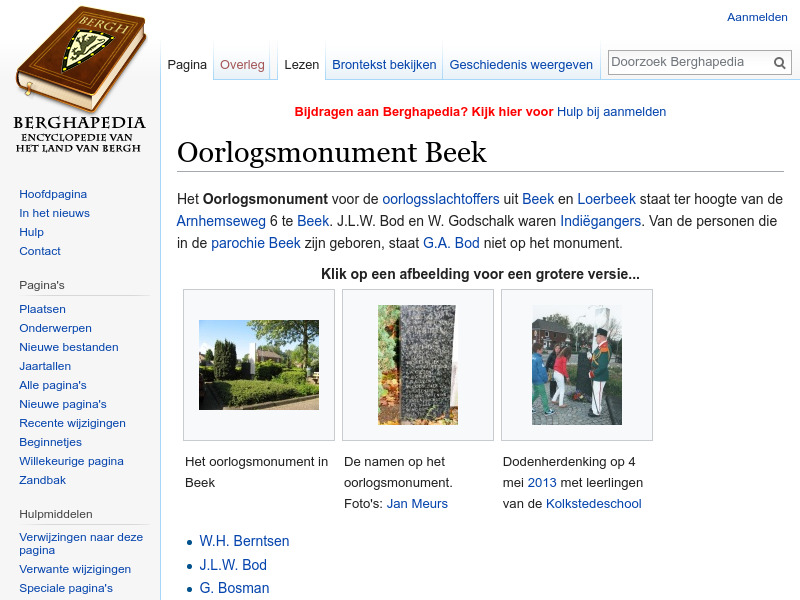The height and width of the screenshot is (600, 800).
Task: Switch to the Overleg tab
Action: 242,63
